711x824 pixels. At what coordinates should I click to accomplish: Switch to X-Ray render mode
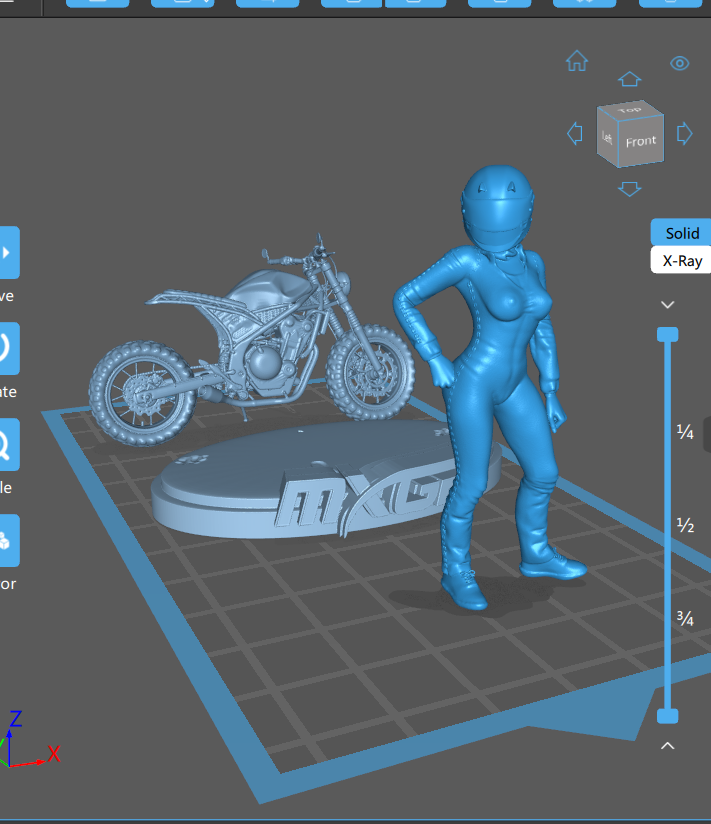682,261
